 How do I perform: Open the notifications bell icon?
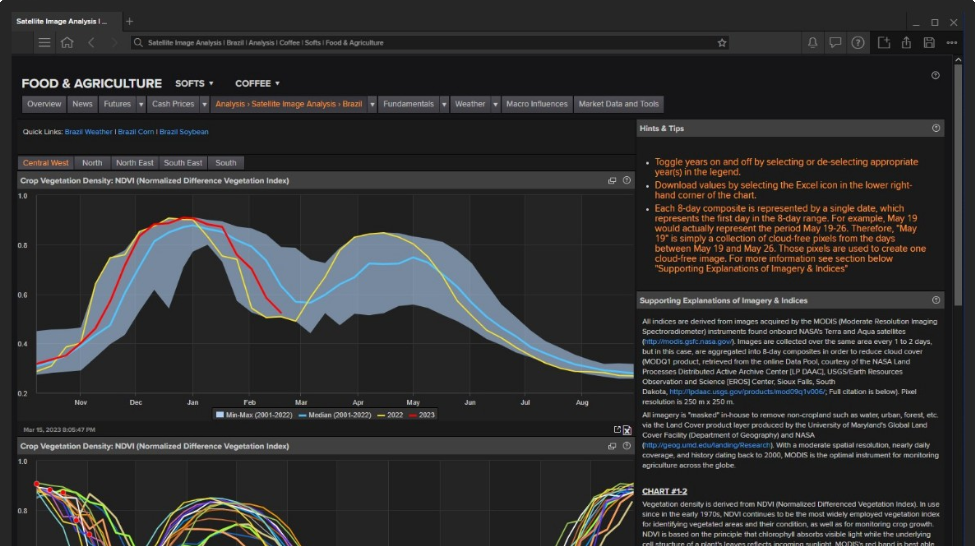point(812,43)
